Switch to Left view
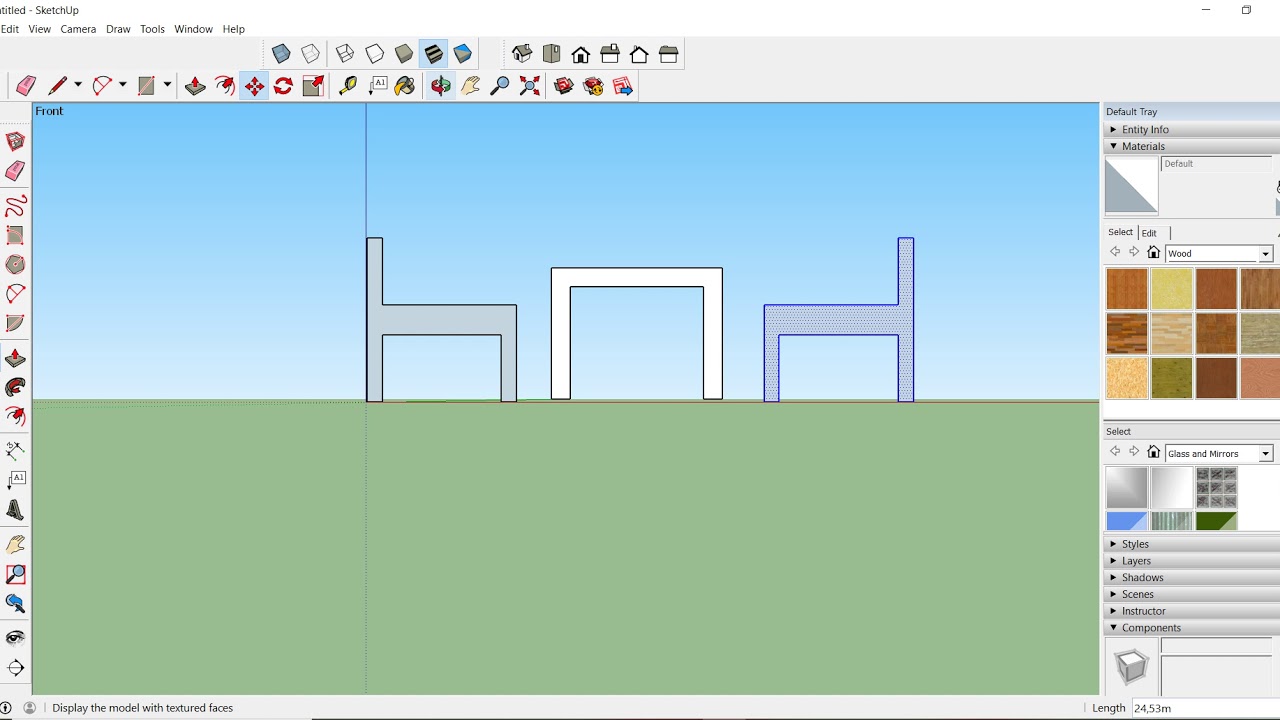Viewport: 1280px width, 720px height. 668,54
